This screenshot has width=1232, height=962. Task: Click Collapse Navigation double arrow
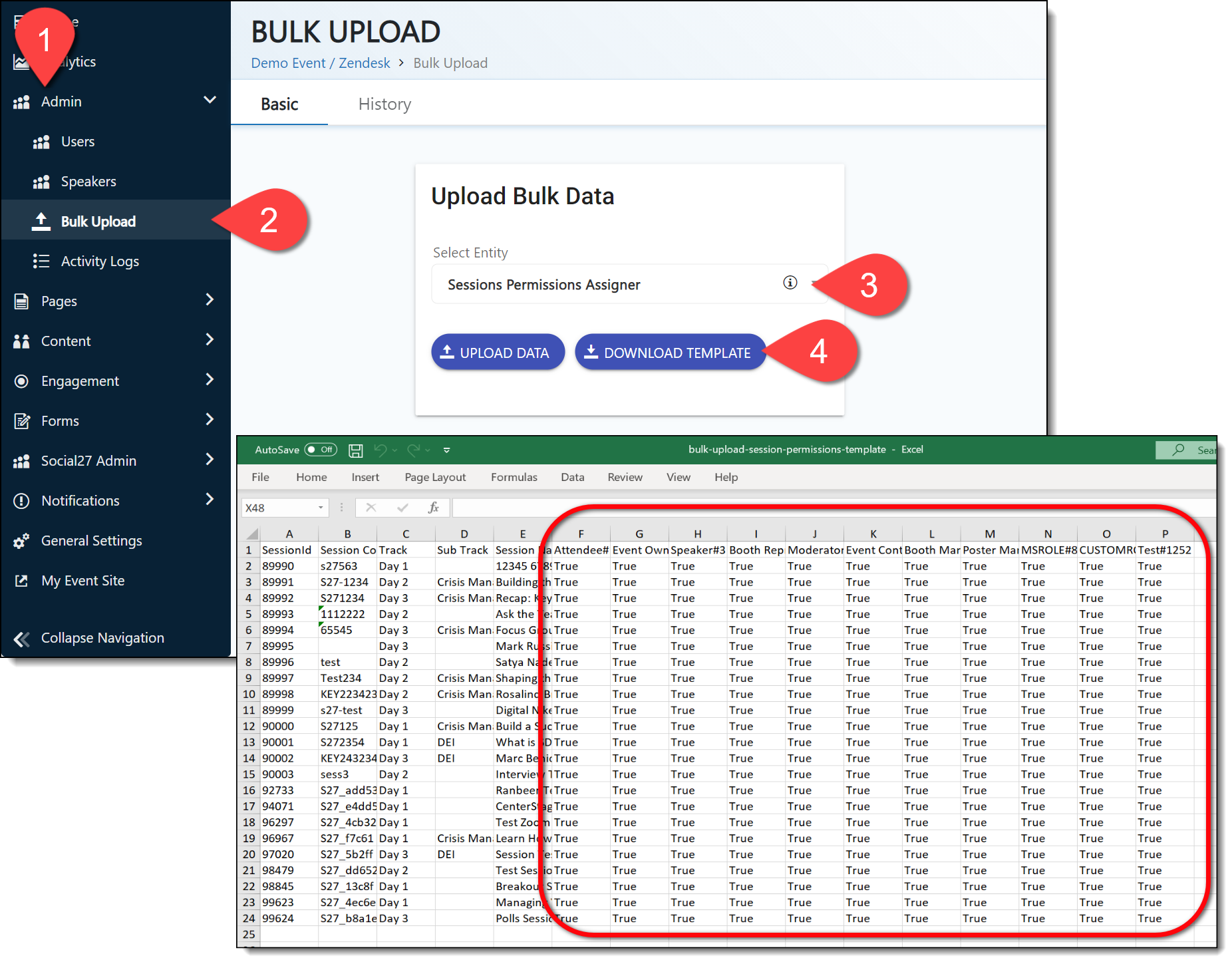coord(21,639)
